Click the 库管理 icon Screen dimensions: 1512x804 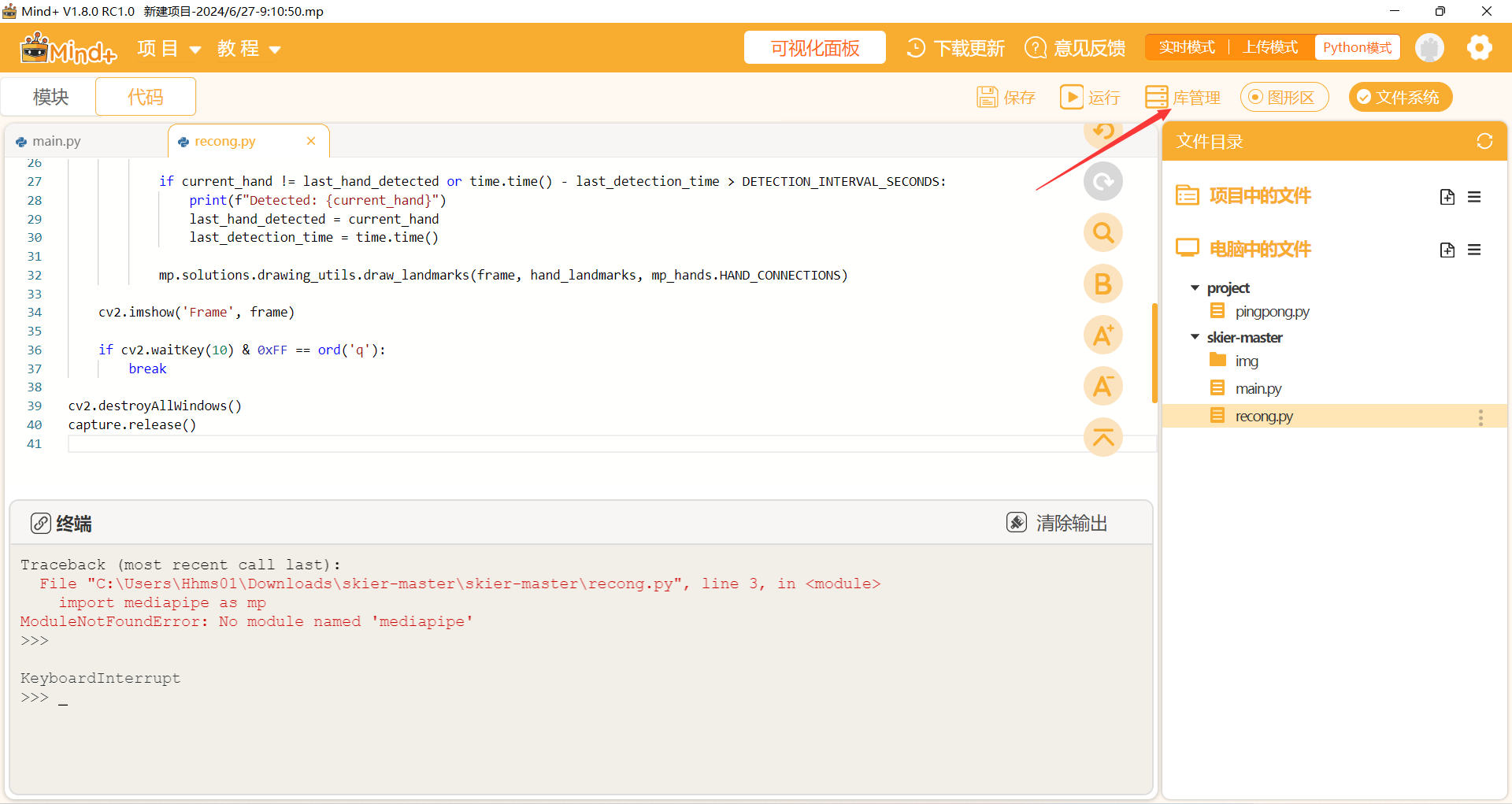point(1156,97)
